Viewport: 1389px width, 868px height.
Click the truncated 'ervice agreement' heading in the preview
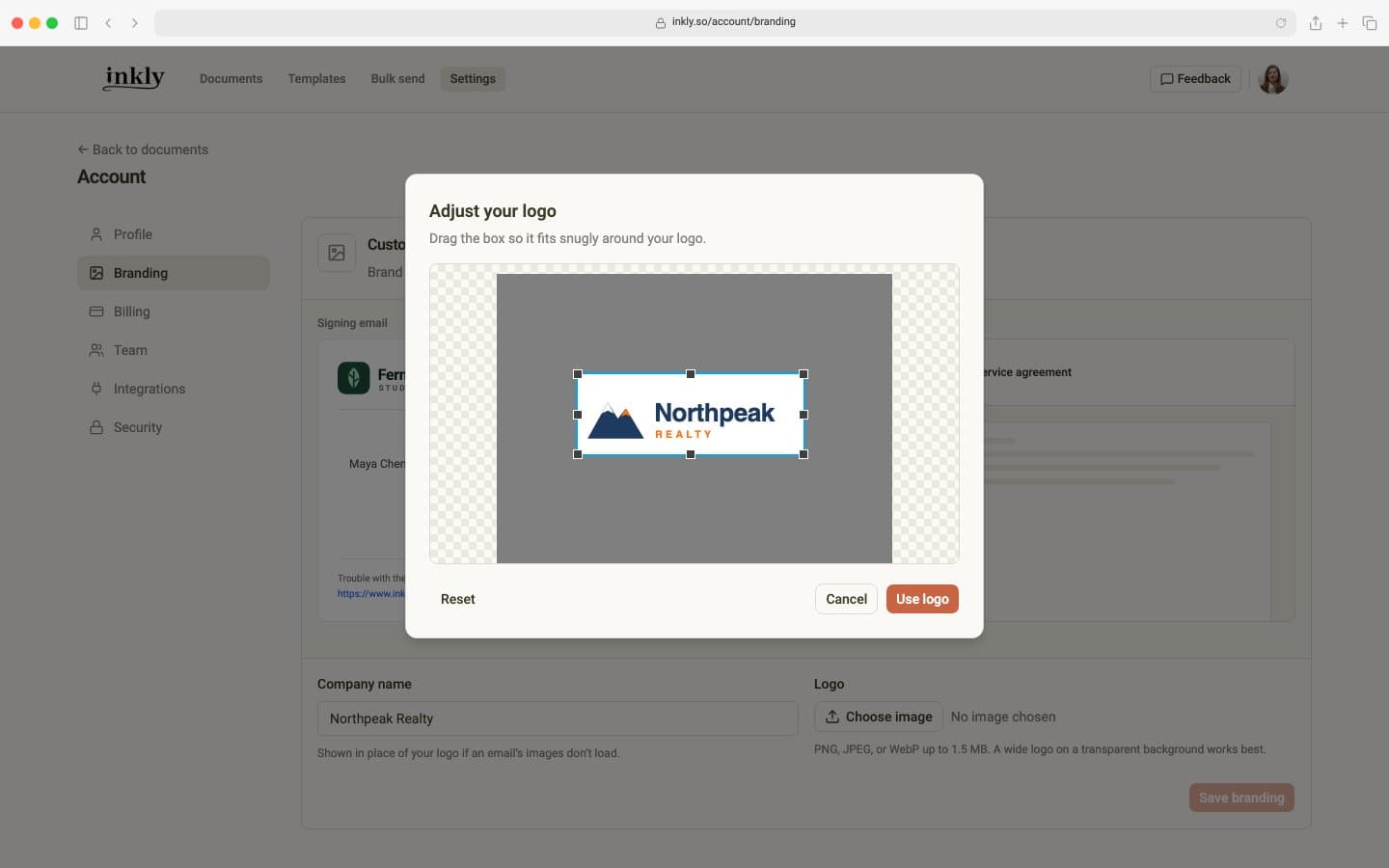[x=1027, y=372]
